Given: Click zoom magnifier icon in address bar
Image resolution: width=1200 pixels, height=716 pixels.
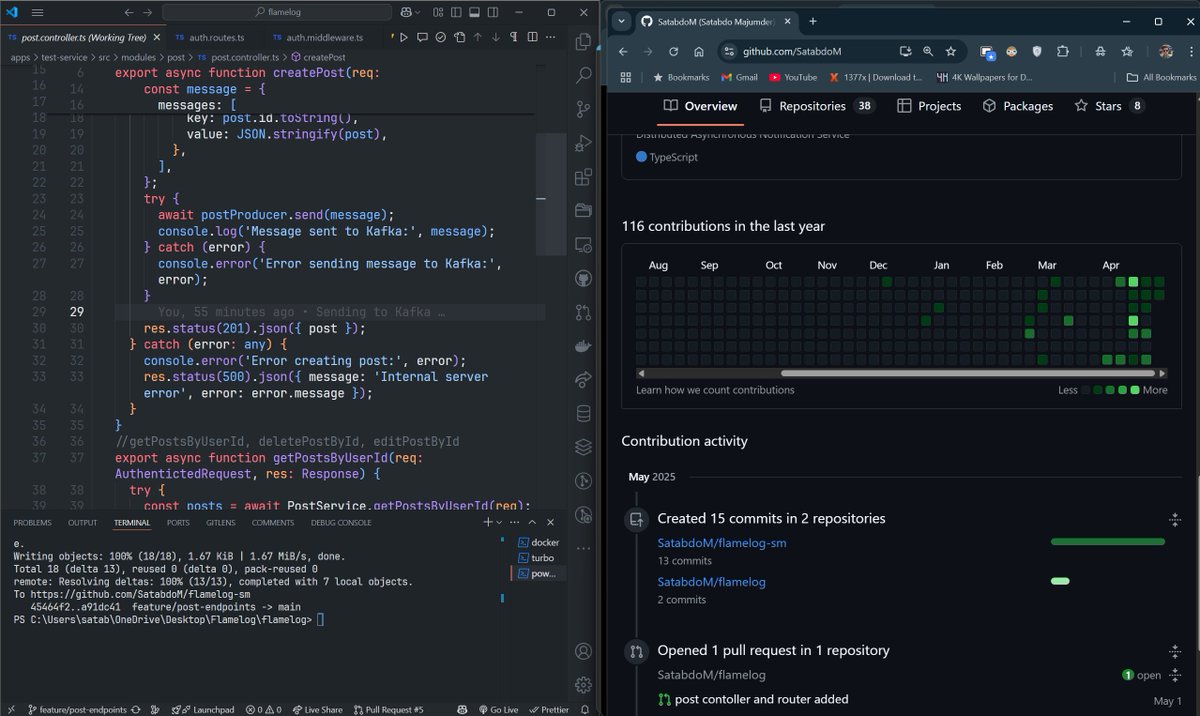Looking at the screenshot, I should 928,51.
